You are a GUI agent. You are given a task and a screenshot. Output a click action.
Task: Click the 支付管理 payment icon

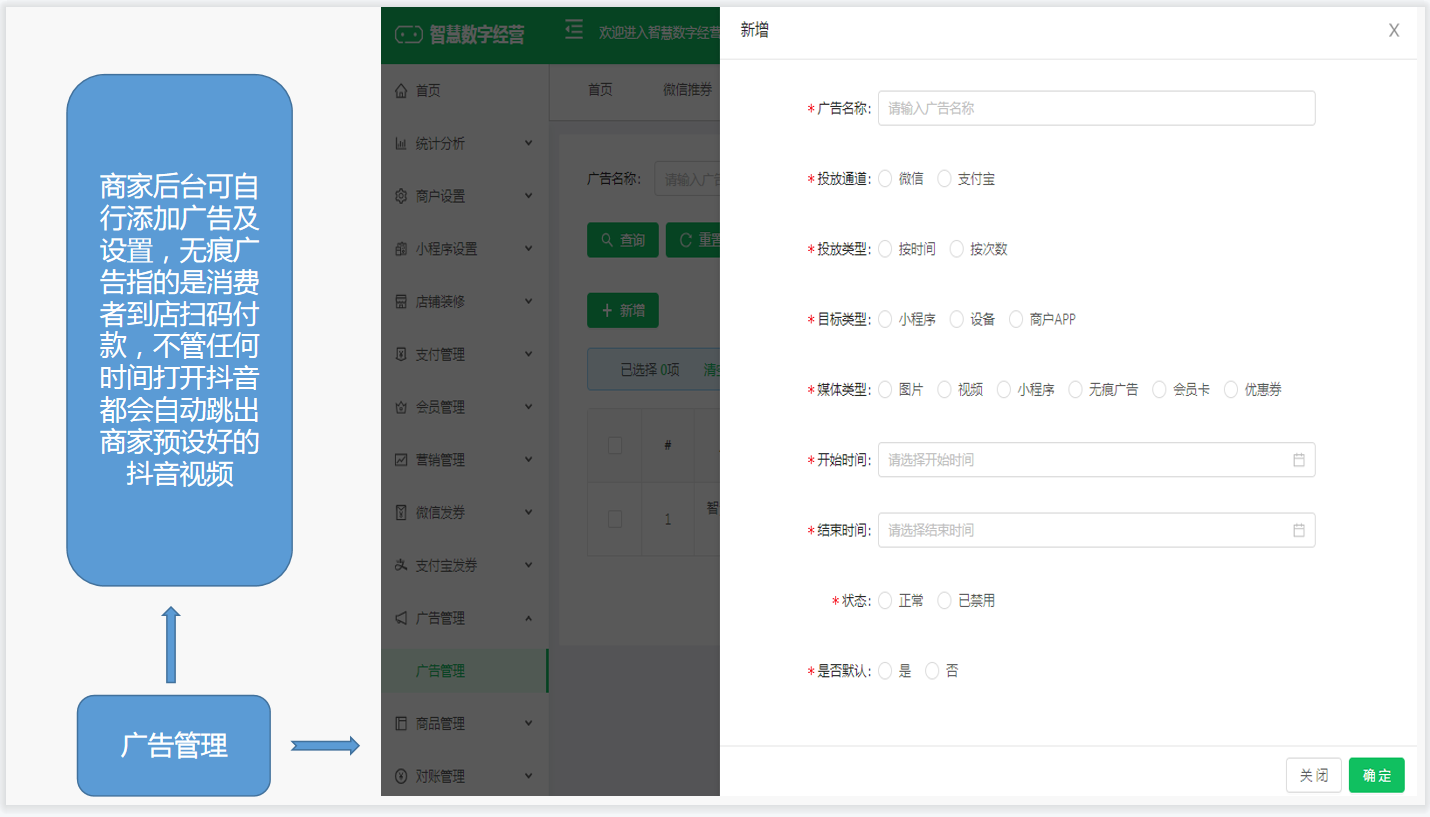point(400,354)
